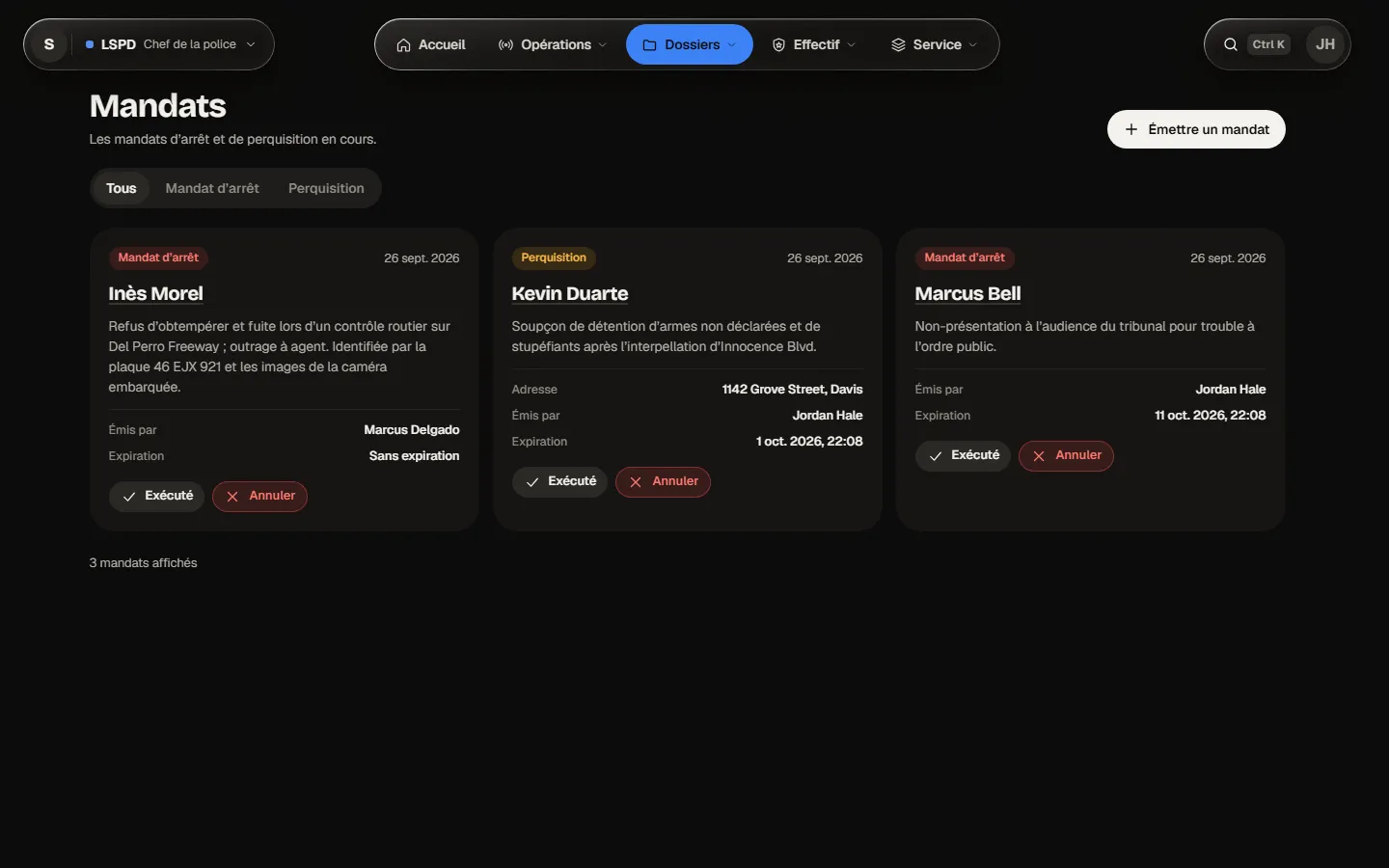
Task: Expand the Dossiers menu chevron
Action: [732, 45]
